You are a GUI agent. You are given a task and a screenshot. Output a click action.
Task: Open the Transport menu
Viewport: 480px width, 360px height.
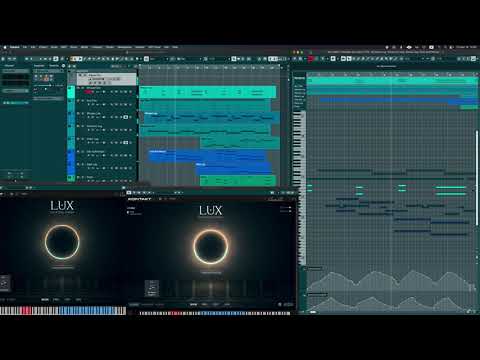point(97,47)
